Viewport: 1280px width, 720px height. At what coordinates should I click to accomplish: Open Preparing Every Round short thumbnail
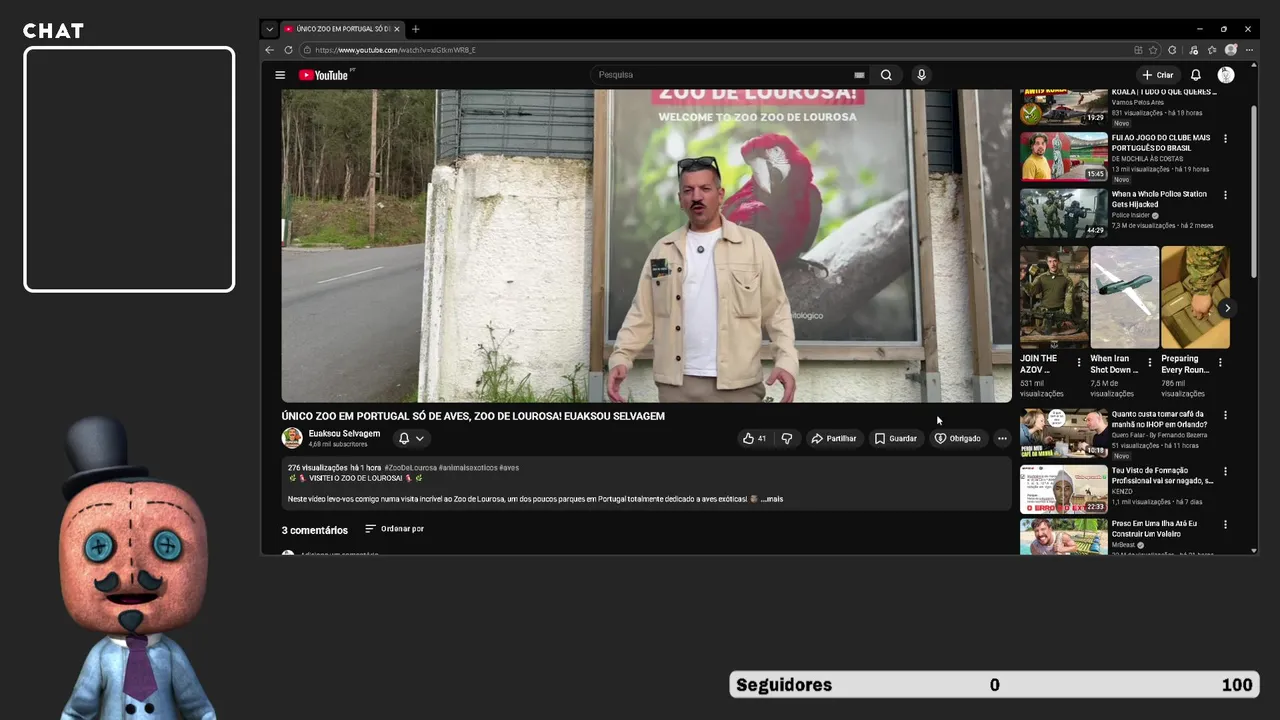coord(1195,297)
